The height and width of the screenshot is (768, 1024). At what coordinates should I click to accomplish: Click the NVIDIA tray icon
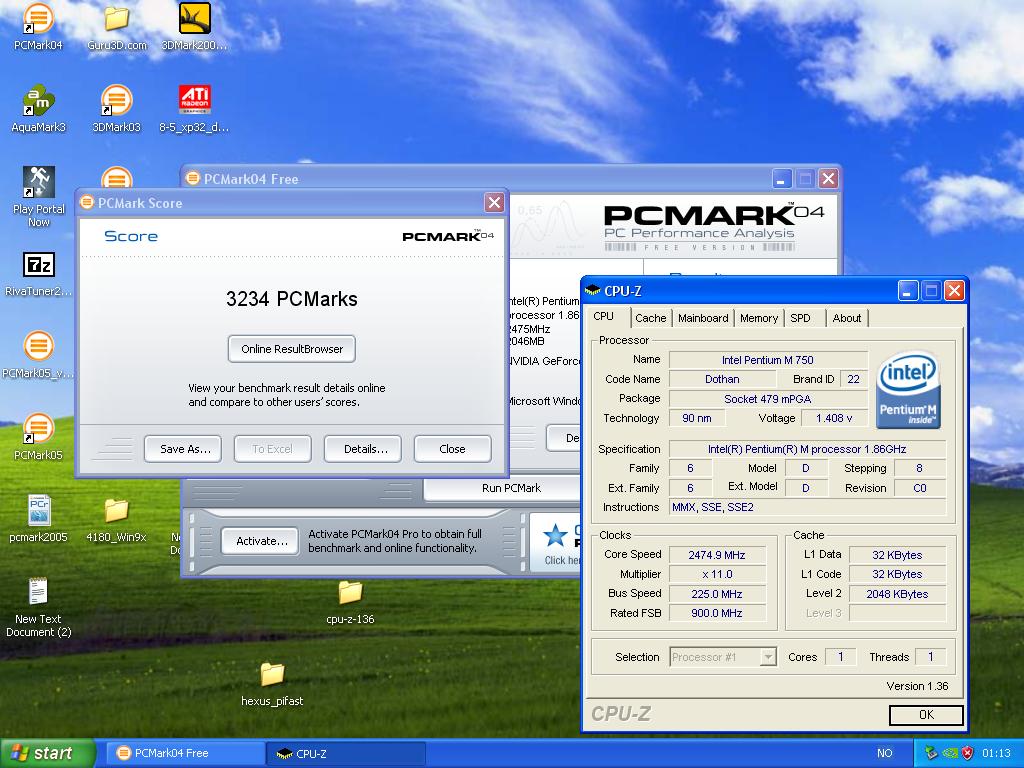[950, 753]
